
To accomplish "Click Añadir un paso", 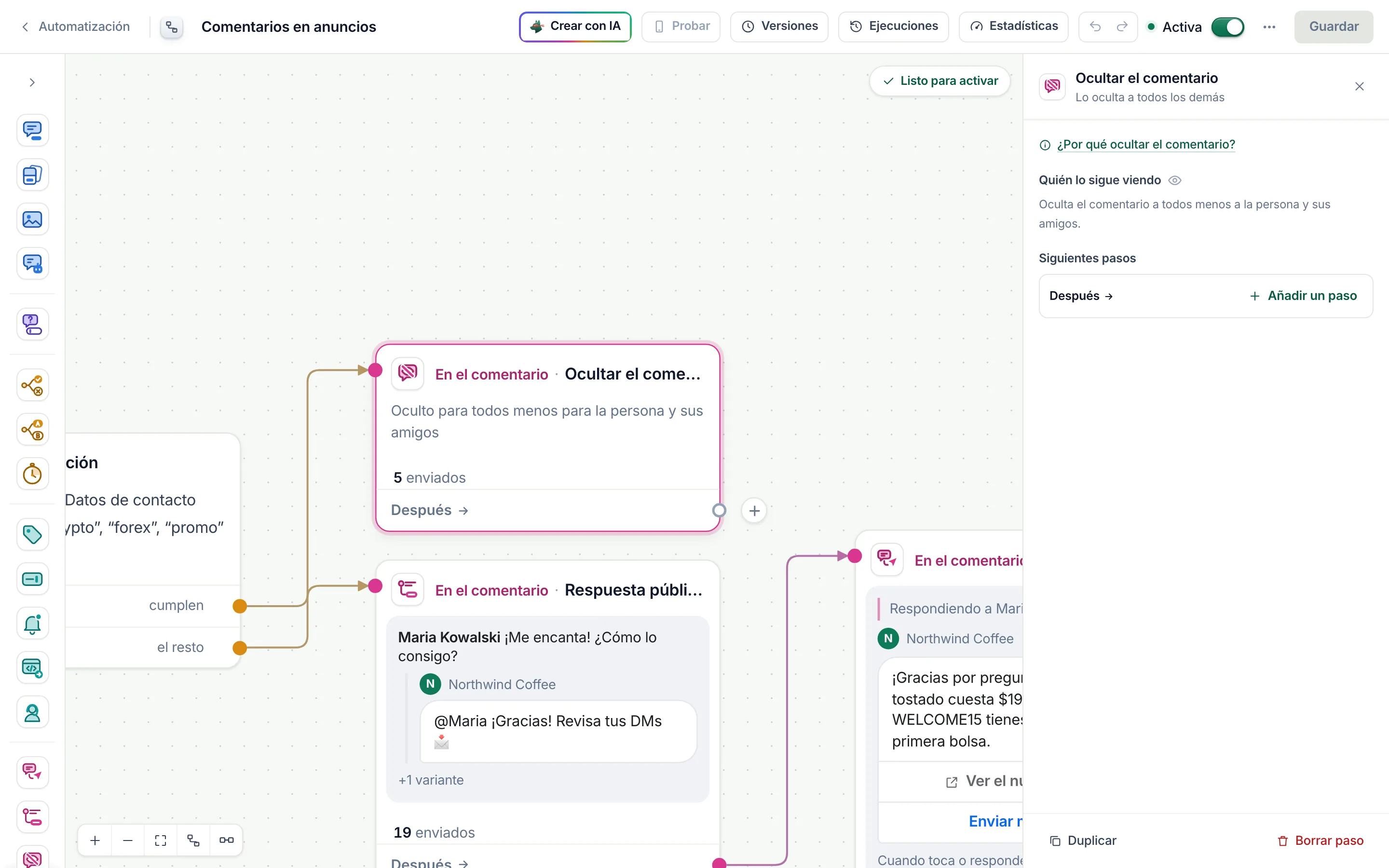I will pyautogui.click(x=1303, y=296).
